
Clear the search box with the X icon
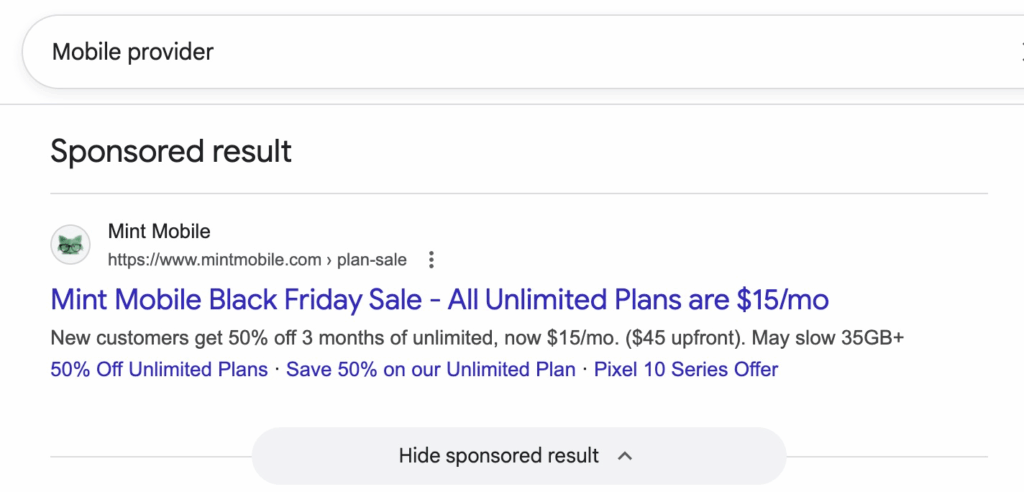click(1017, 51)
